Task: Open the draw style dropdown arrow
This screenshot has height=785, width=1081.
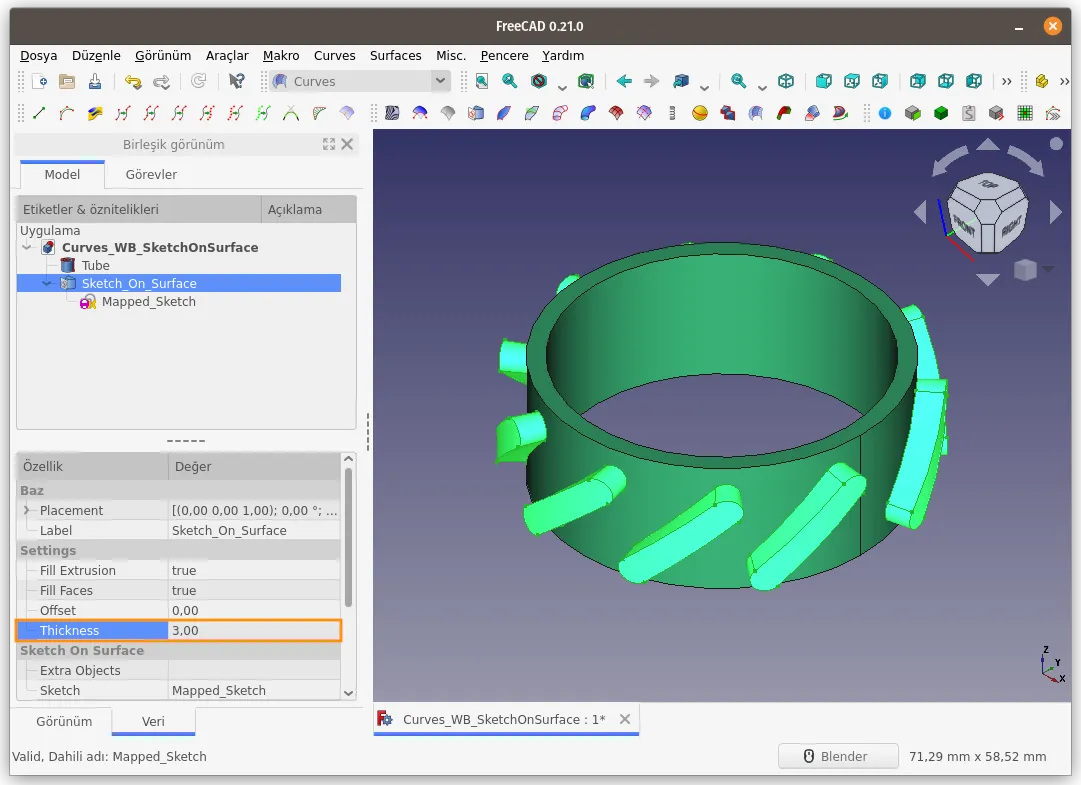Action: (x=562, y=87)
